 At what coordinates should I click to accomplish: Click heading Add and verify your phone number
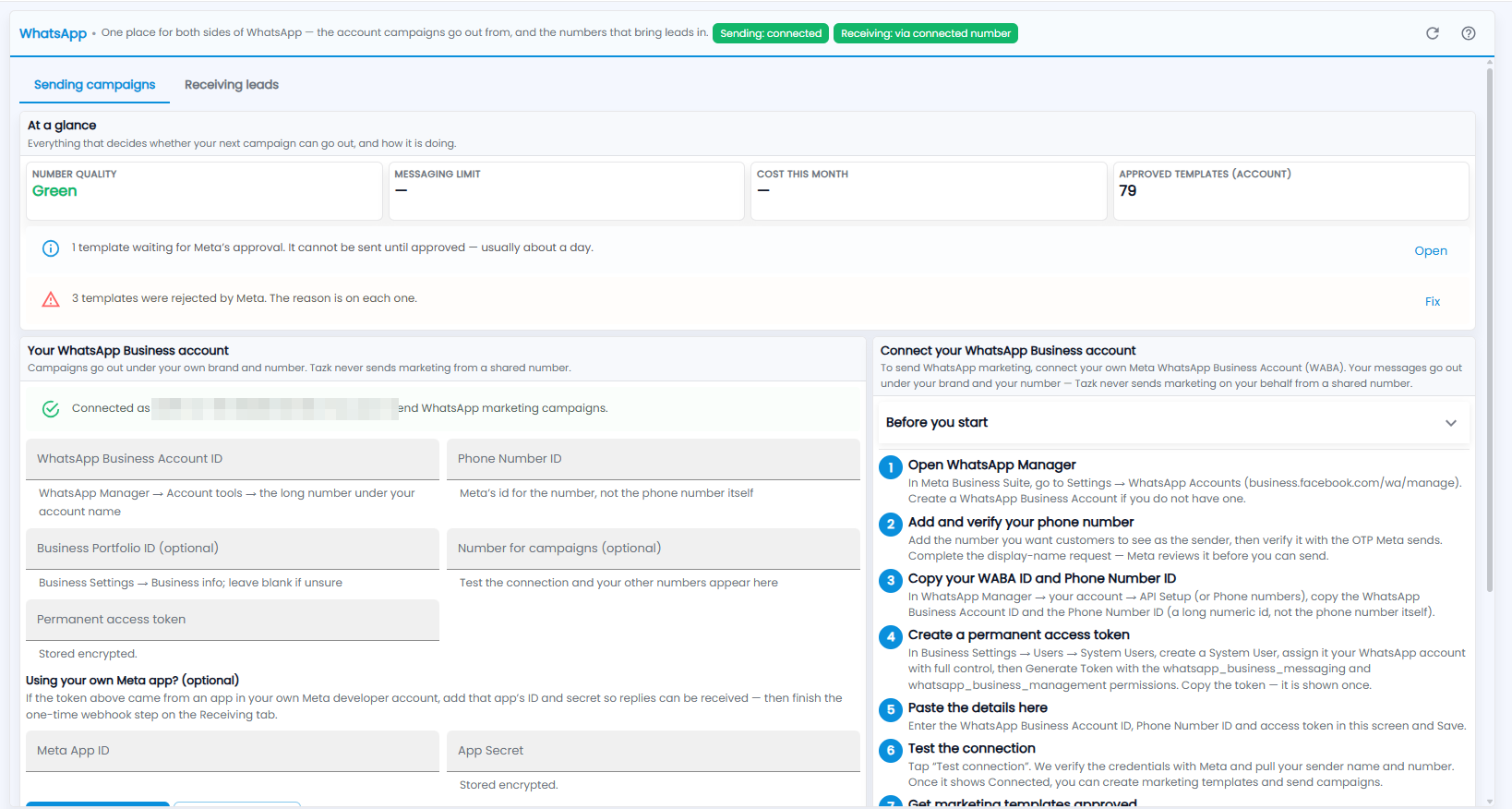coord(1021,523)
